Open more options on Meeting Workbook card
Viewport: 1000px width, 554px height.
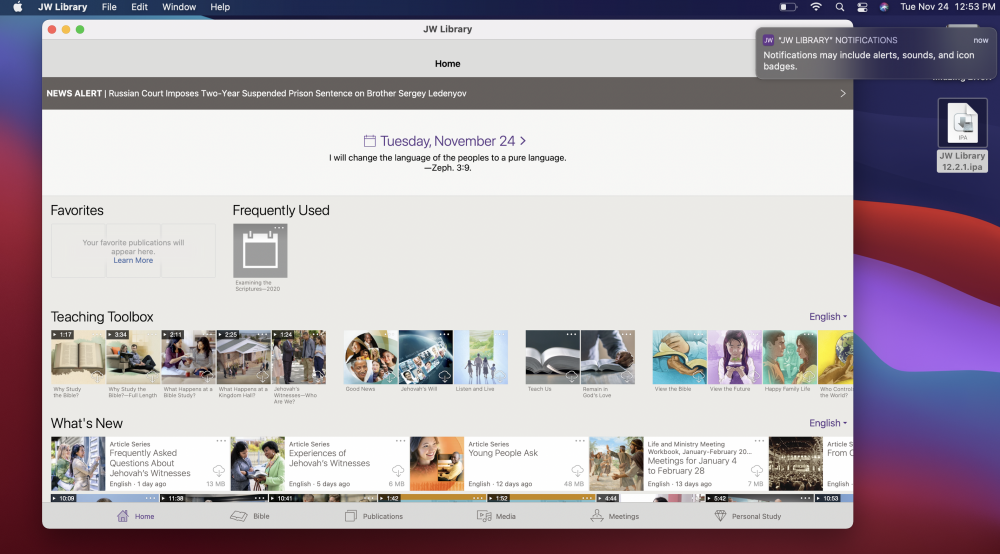(759, 441)
